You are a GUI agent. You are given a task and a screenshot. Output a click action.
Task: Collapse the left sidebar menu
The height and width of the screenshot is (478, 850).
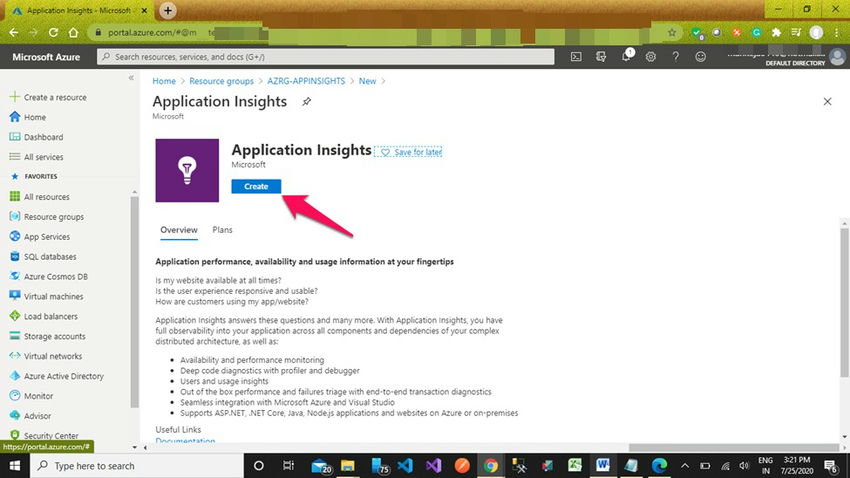(131, 78)
